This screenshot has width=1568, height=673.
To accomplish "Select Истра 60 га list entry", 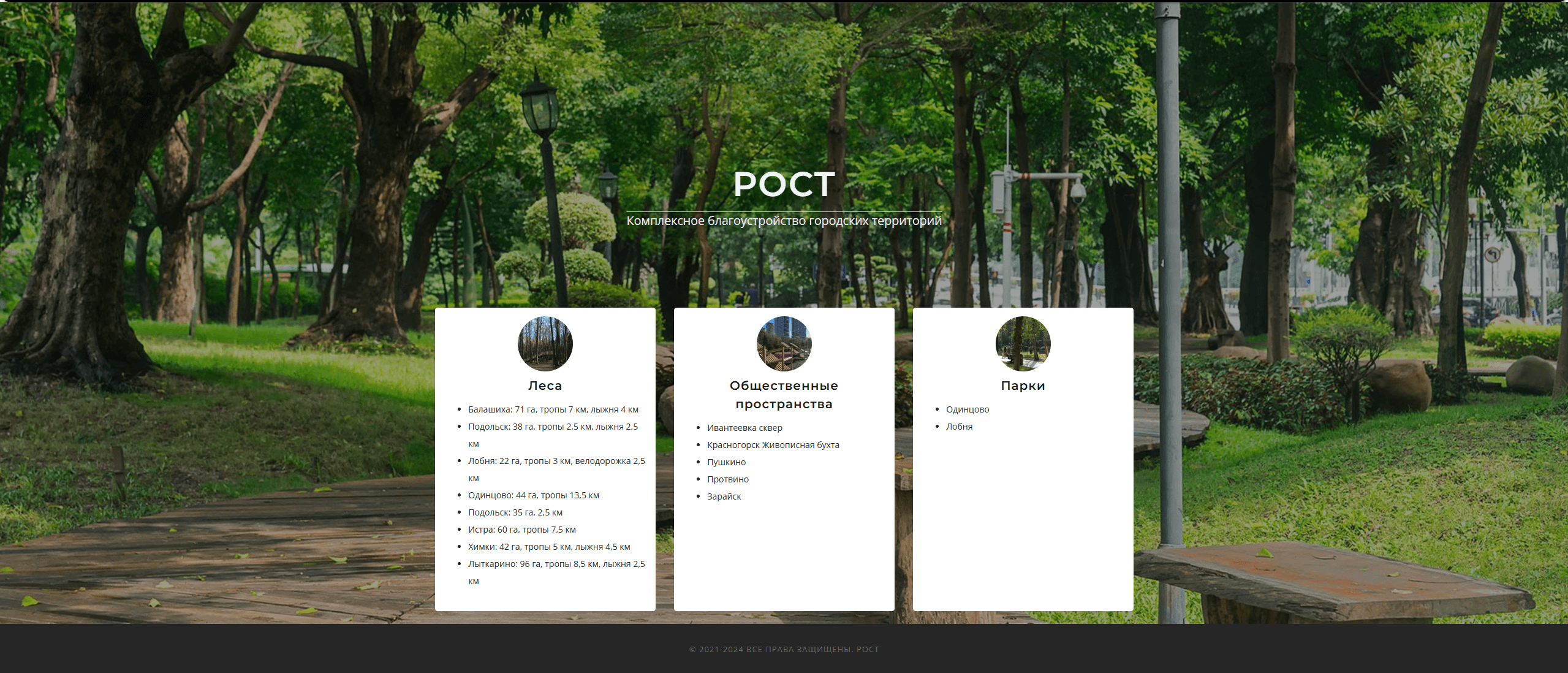I will 521,530.
